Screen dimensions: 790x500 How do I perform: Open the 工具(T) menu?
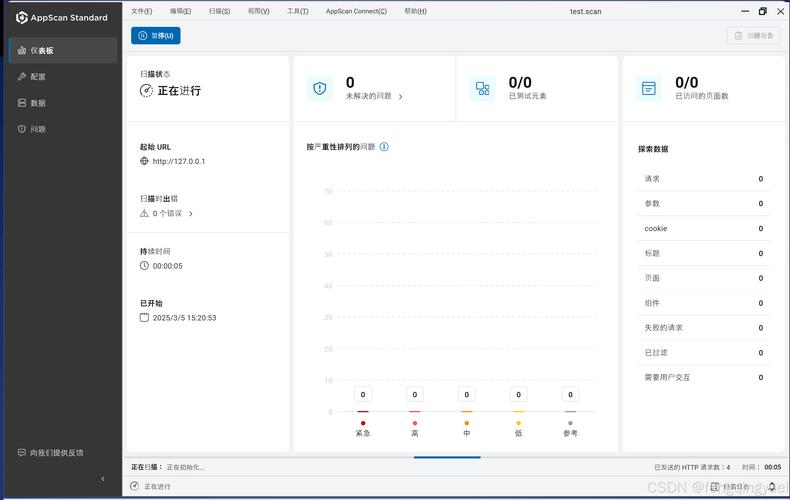[x=298, y=11]
